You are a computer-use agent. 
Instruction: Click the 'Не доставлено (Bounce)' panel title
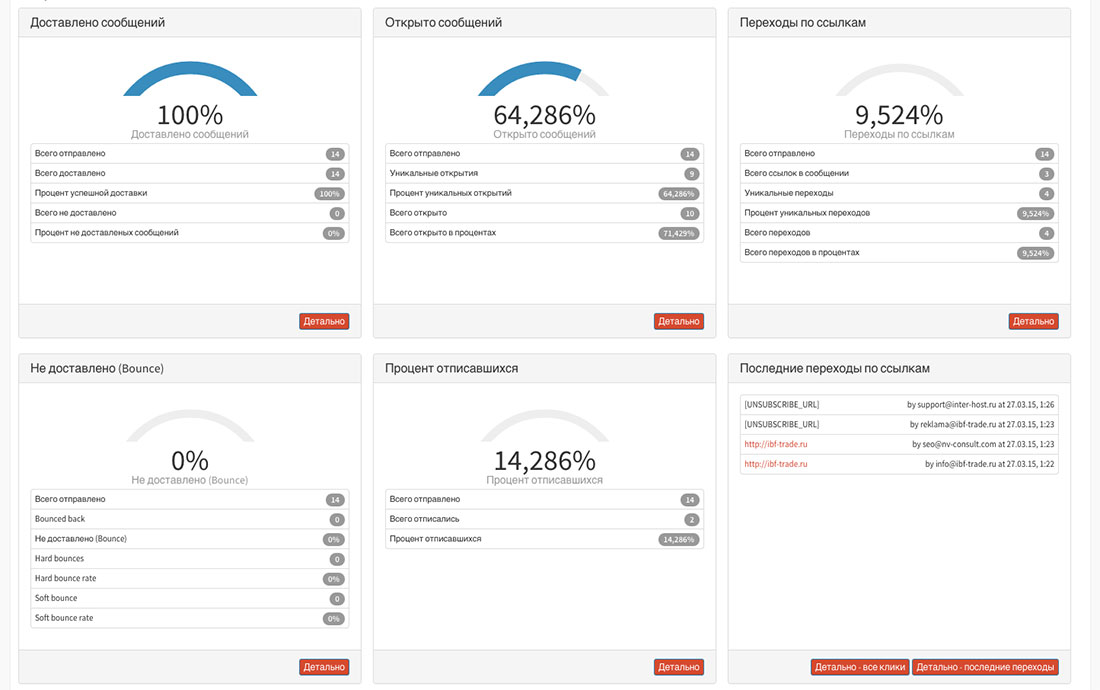pos(97,368)
